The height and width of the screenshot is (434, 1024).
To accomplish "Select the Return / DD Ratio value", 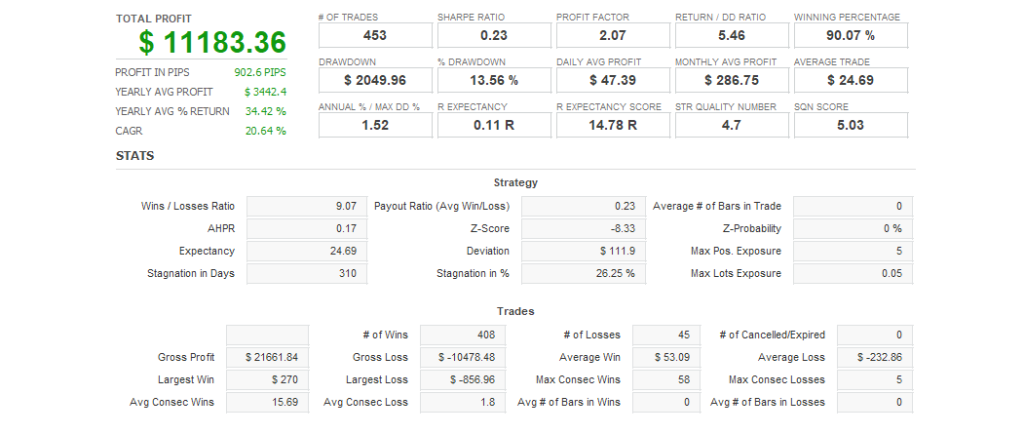I will pyautogui.click(x=732, y=36).
